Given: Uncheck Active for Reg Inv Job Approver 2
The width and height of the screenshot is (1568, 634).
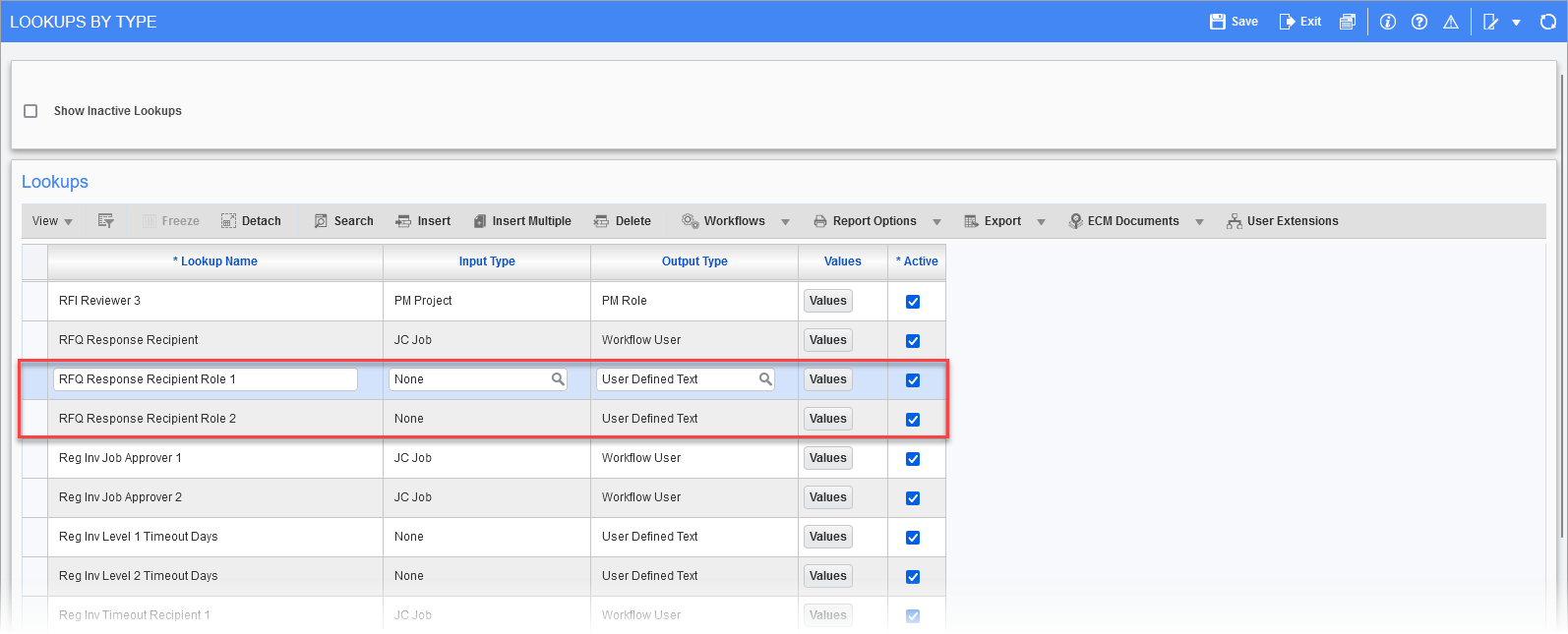Looking at the screenshot, I should (x=913, y=498).
